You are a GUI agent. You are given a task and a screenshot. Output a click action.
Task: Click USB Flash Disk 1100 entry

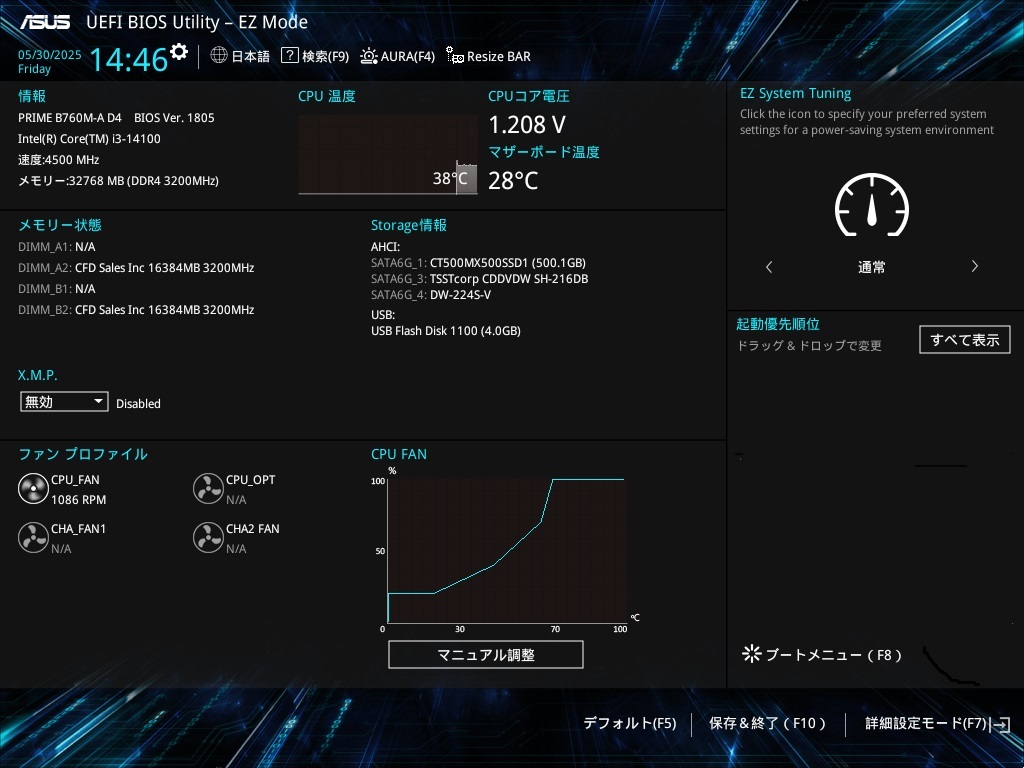point(446,331)
